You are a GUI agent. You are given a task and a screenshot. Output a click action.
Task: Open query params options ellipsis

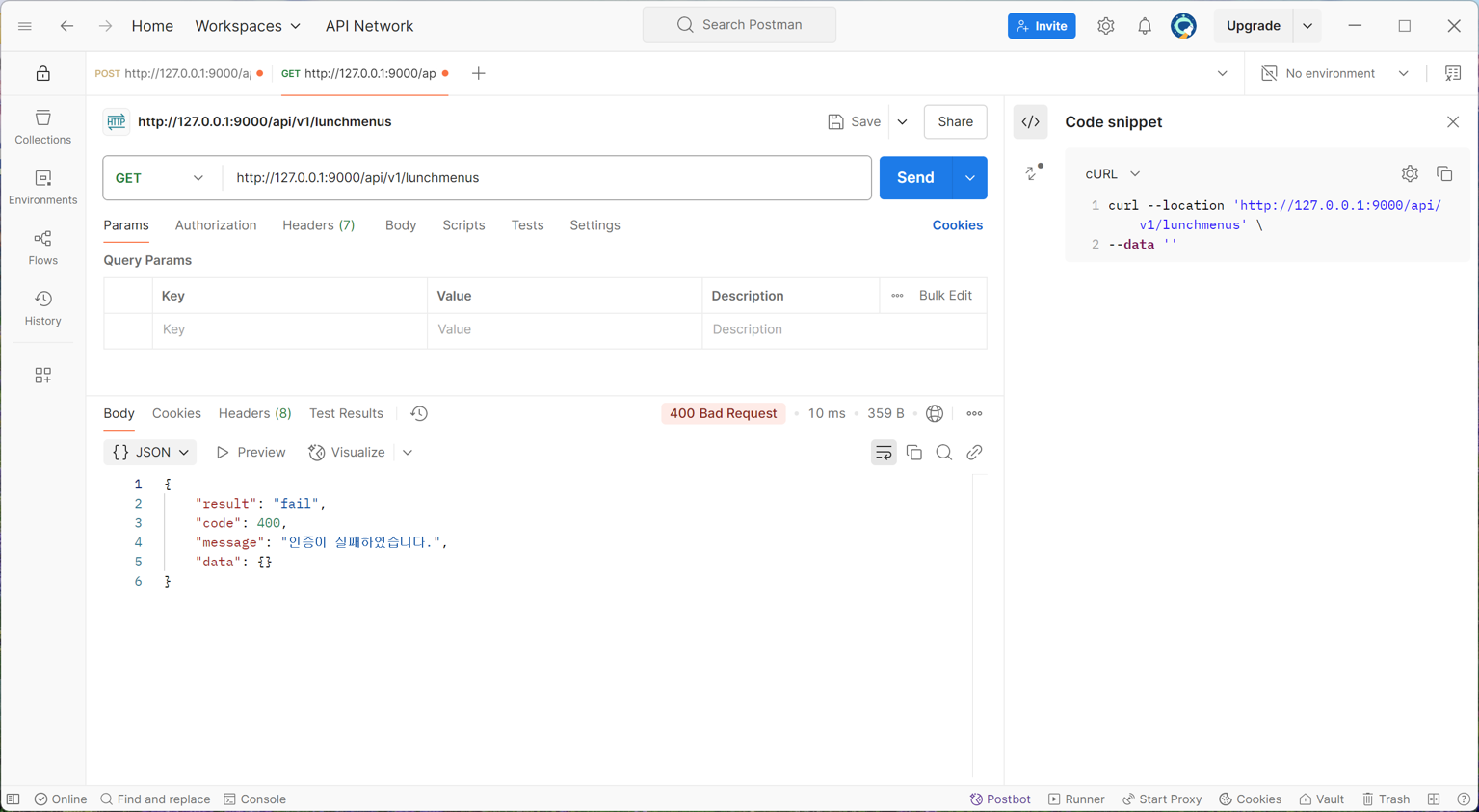(897, 296)
